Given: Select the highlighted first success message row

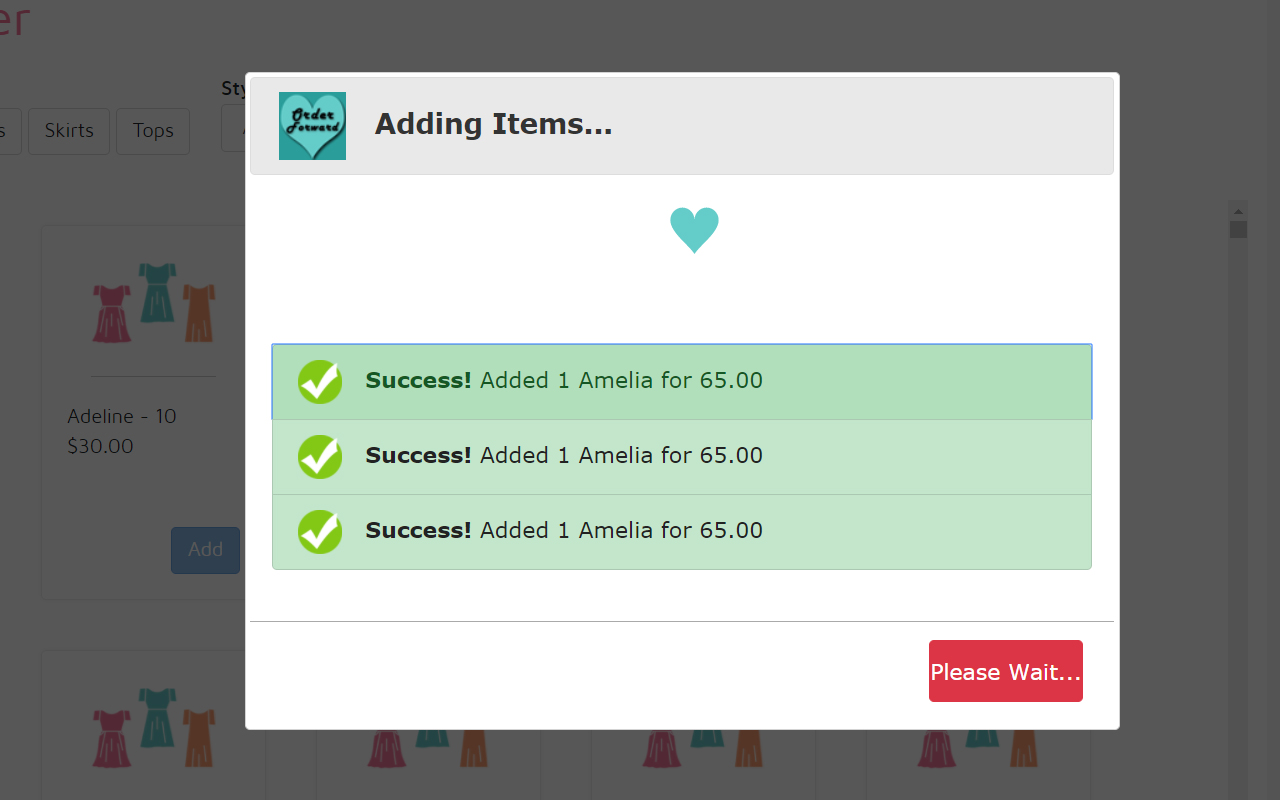Looking at the screenshot, I should pyautogui.click(x=681, y=381).
